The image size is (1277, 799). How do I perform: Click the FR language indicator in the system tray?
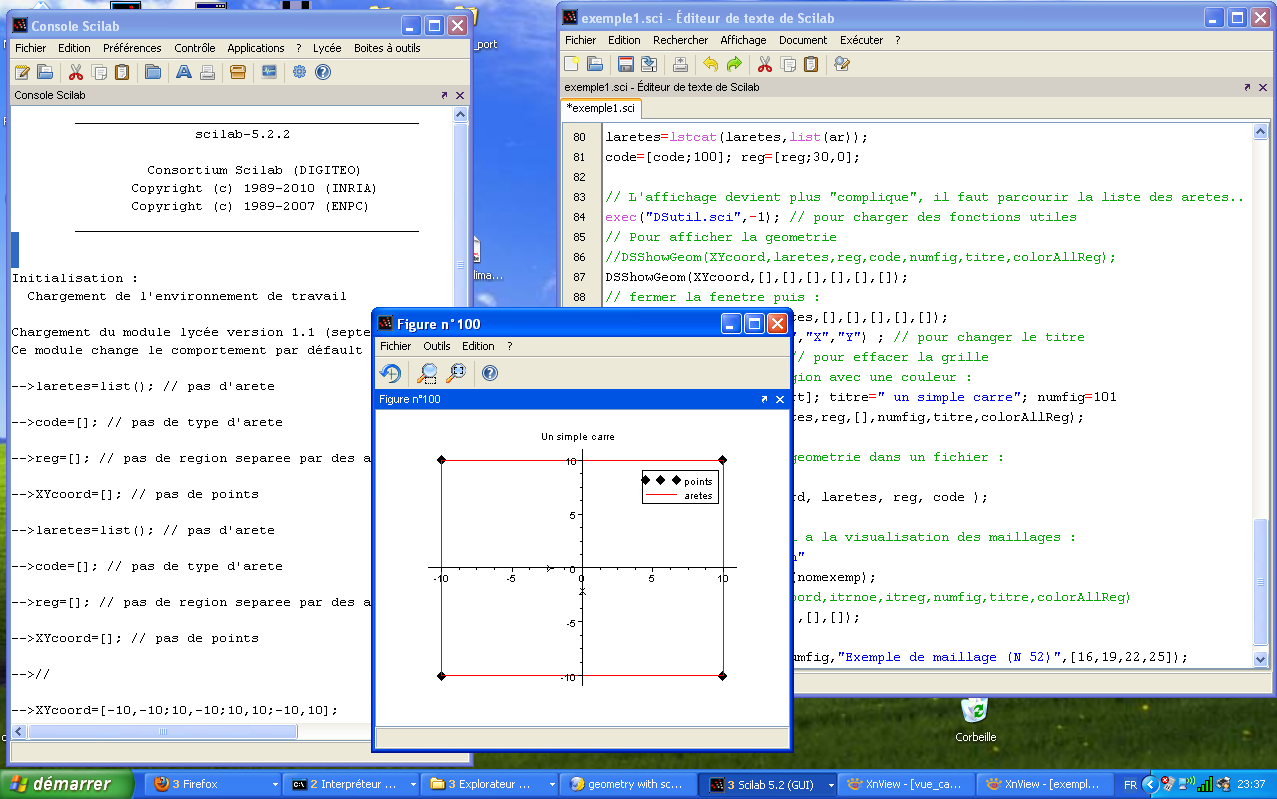tap(1130, 784)
